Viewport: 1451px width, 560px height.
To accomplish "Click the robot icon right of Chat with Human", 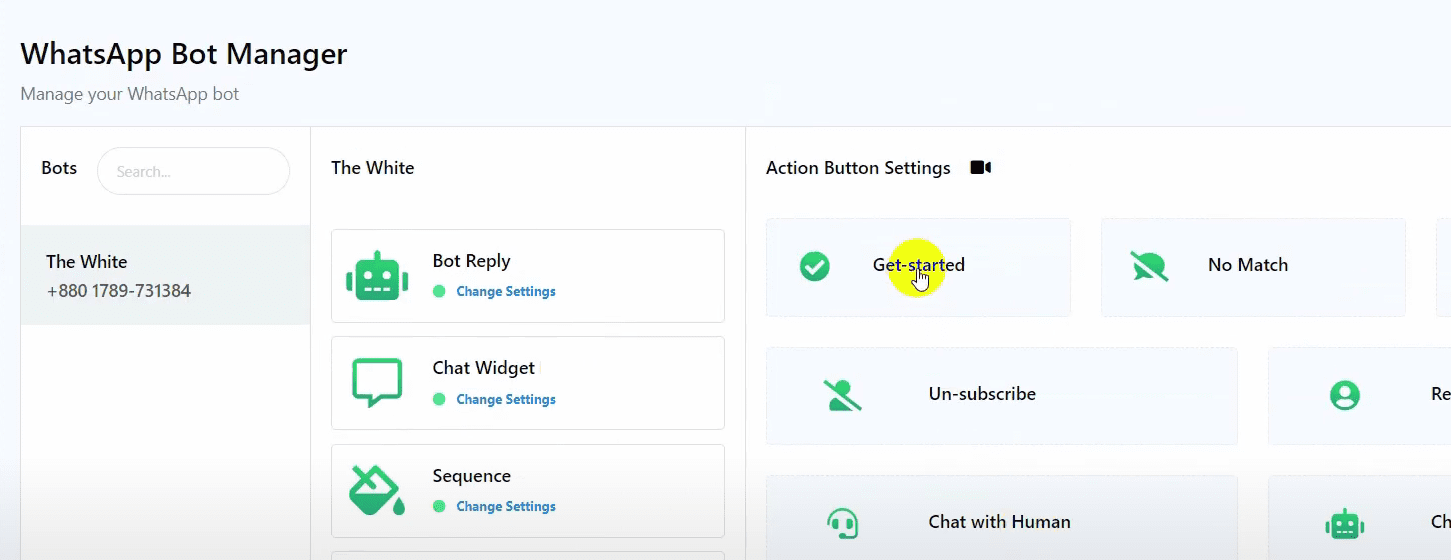I will coord(1345,523).
